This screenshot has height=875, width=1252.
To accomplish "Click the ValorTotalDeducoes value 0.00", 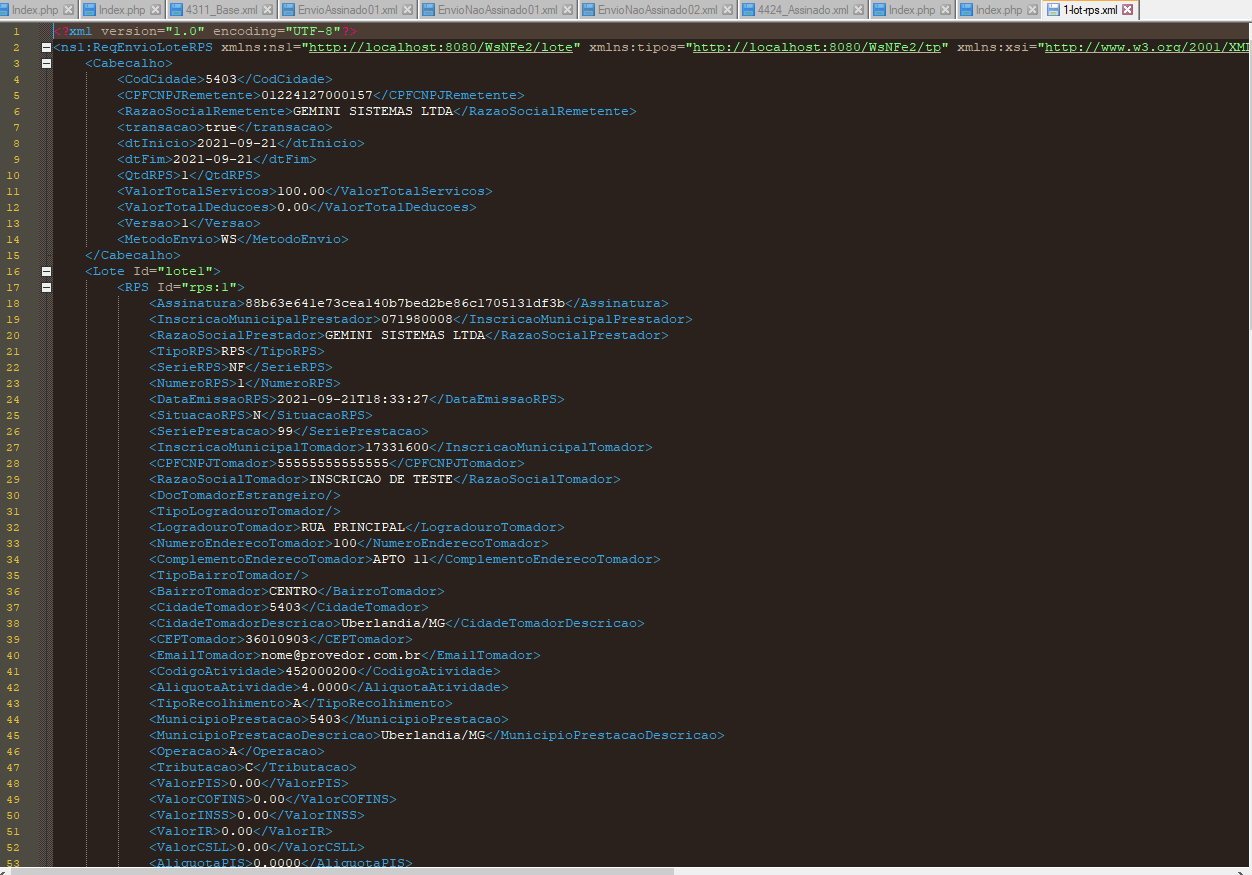I will point(293,207).
